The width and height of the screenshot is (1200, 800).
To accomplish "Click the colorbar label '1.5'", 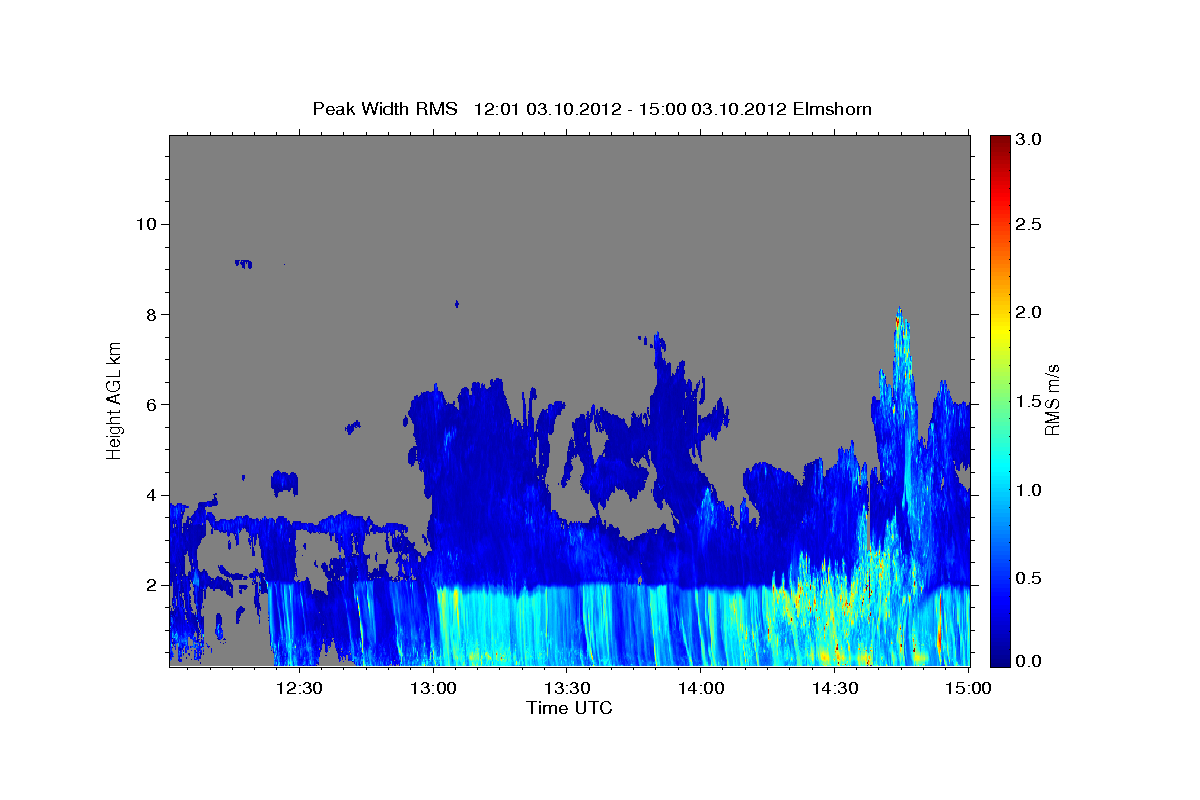I will click(x=1029, y=401).
